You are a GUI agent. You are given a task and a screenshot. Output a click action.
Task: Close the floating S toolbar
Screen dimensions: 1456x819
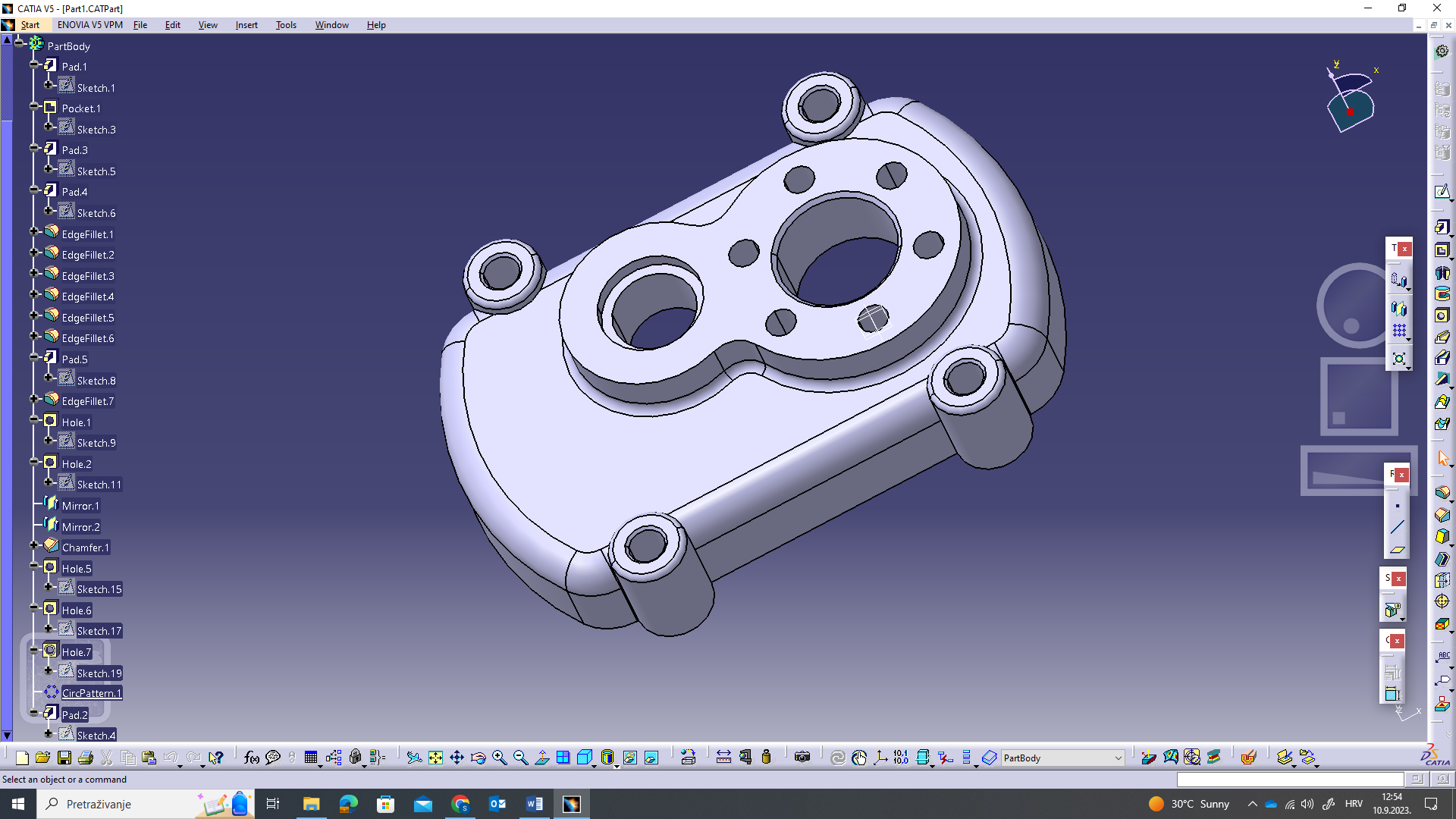[x=1398, y=579]
